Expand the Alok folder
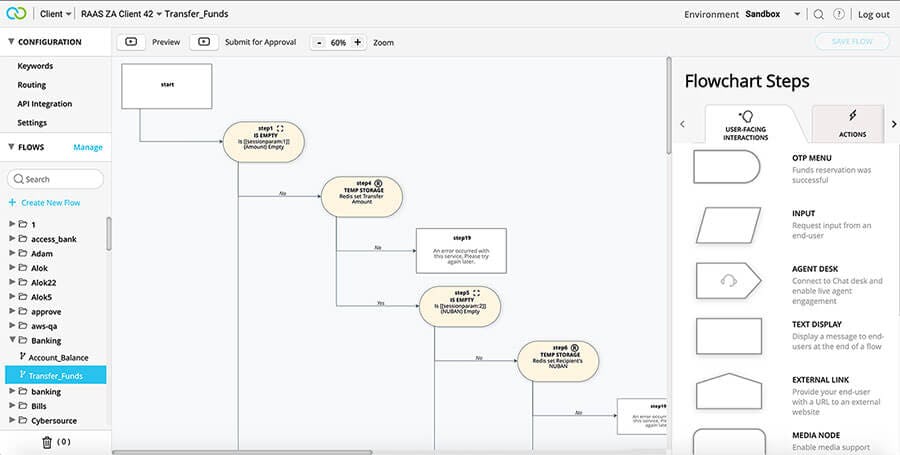This screenshot has height=455, width=900. 11,267
